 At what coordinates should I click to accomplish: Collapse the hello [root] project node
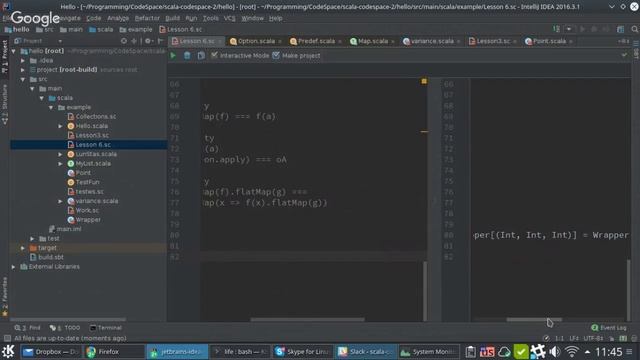click(14, 51)
